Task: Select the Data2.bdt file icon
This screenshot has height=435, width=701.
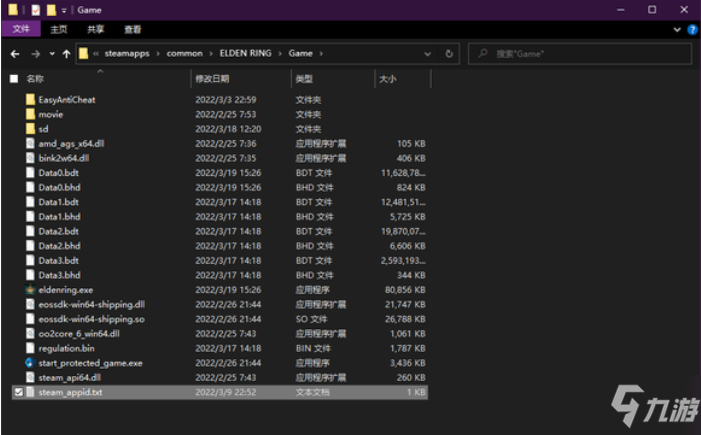Action: tap(30, 231)
